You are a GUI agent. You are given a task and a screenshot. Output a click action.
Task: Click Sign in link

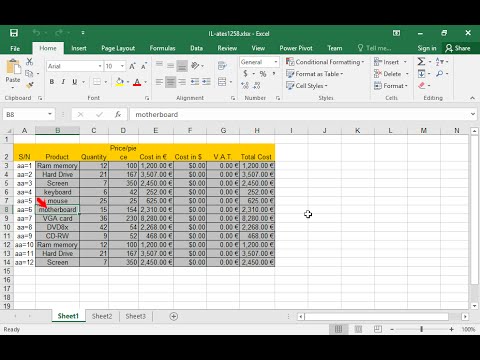point(427,48)
